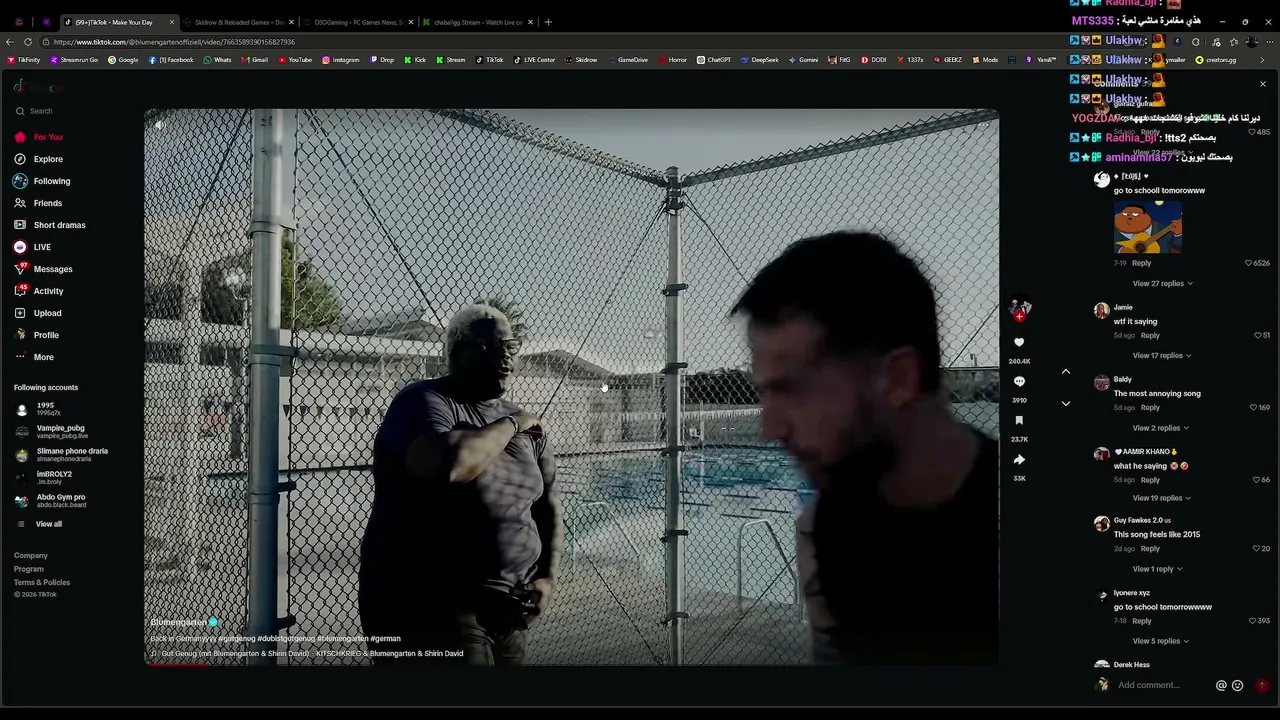1280x720 pixels.
Task: Reply to Guy Fawkes 2.0's comment
Action: coord(1150,549)
